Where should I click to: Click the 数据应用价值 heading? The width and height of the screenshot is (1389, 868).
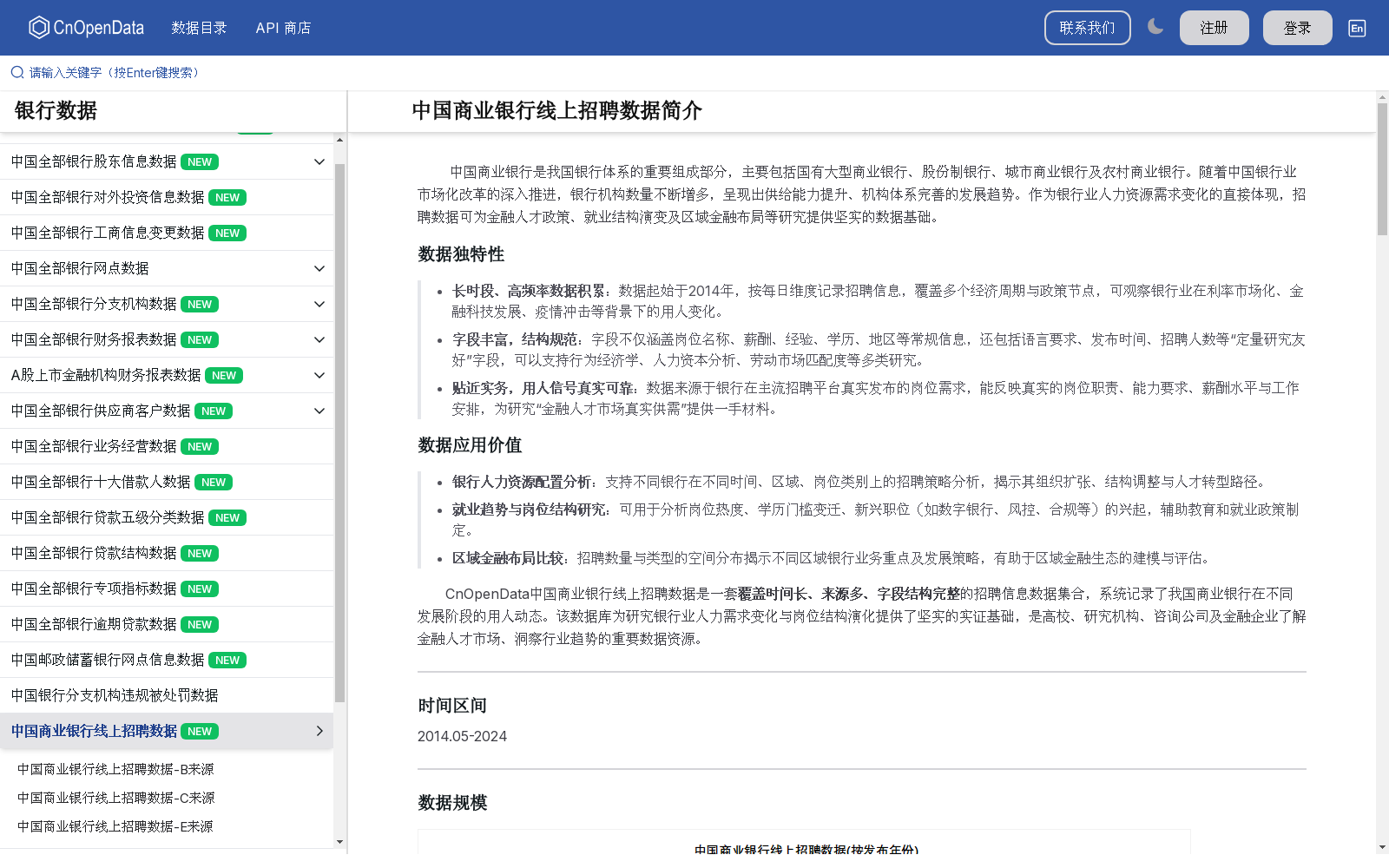[x=470, y=445]
